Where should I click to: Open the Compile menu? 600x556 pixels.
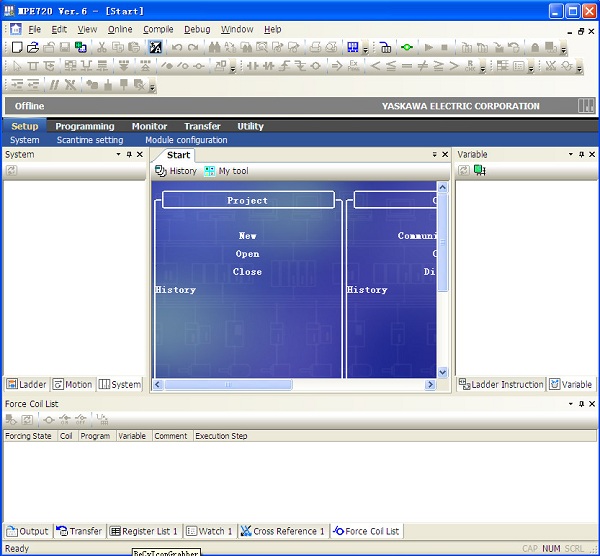tap(158, 30)
